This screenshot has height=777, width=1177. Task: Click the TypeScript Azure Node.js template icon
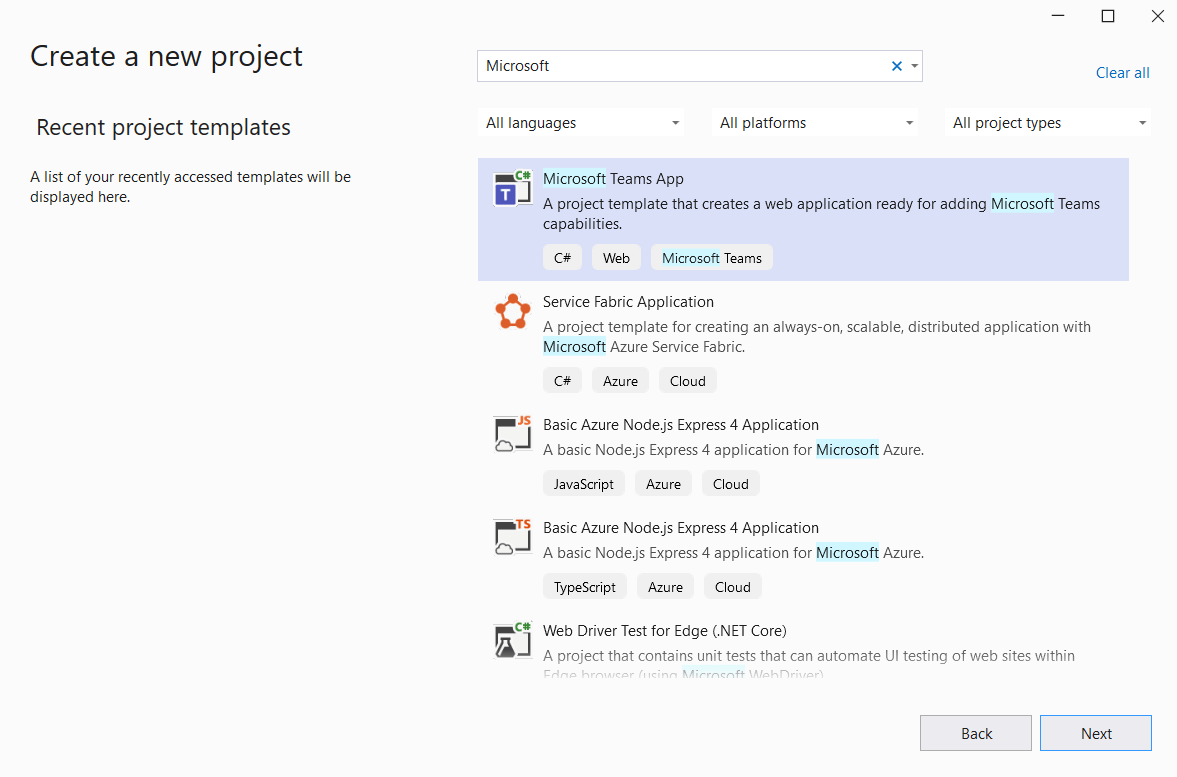click(512, 537)
